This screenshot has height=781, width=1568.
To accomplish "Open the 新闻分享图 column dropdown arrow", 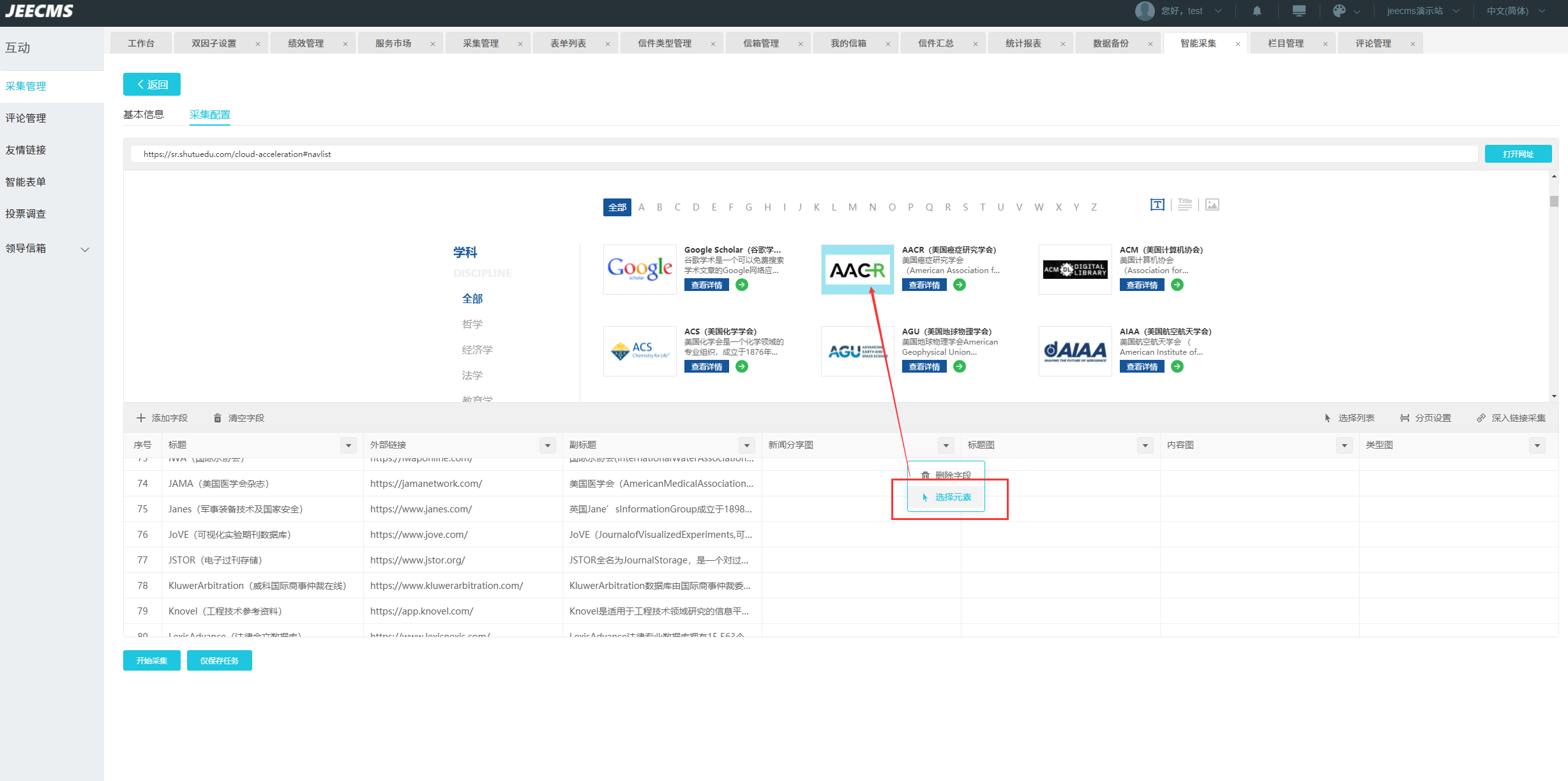I will tap(946, 445).
